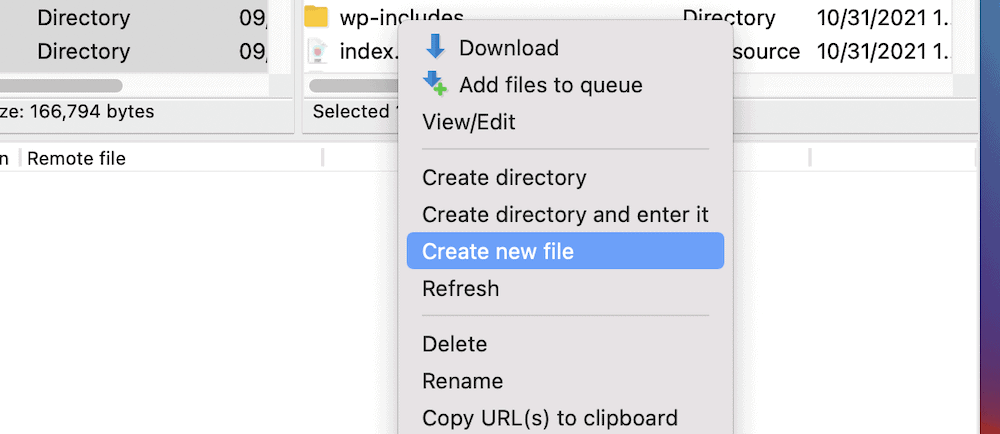Screen dimensions: 1000x434
Task: Select the index. file row name
Action: (369, 51)
